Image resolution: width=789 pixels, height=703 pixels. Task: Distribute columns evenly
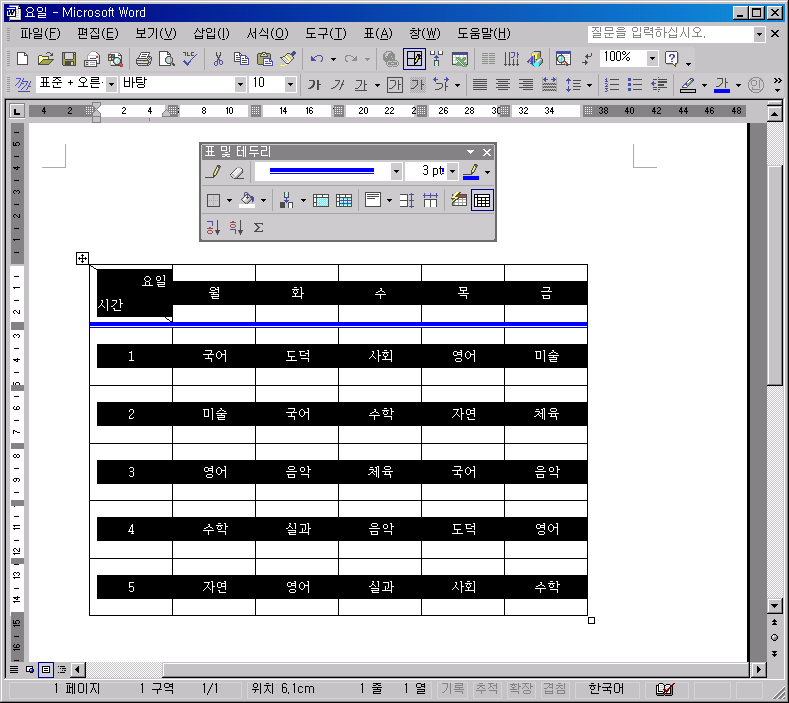(x=430, y=201)
